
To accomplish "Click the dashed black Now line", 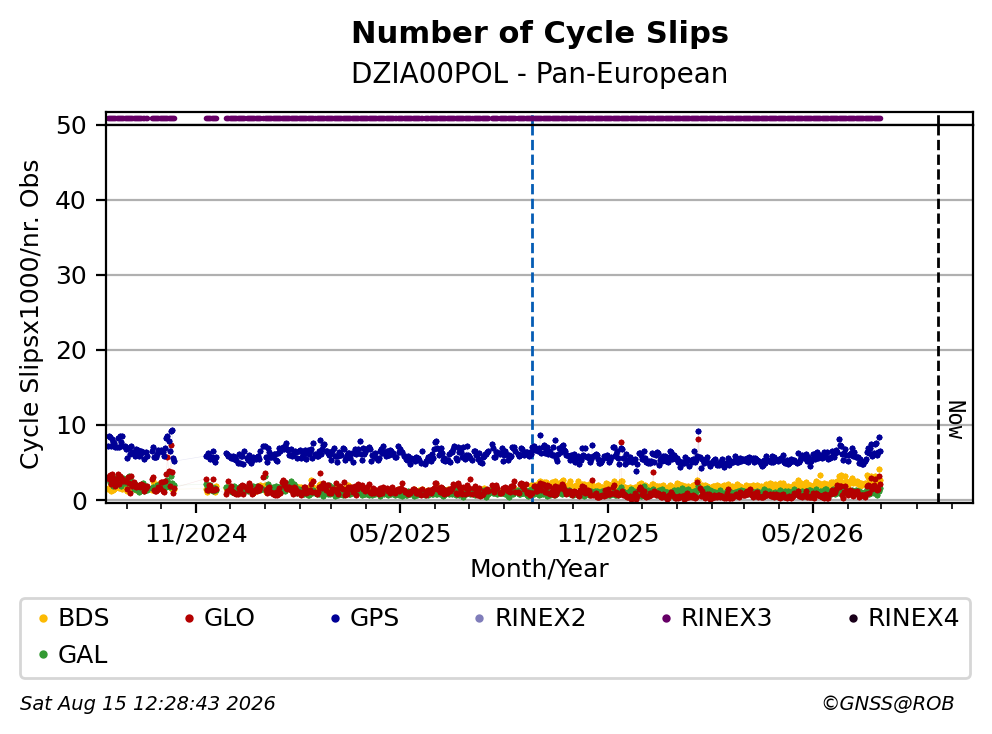I will [938, 309].
